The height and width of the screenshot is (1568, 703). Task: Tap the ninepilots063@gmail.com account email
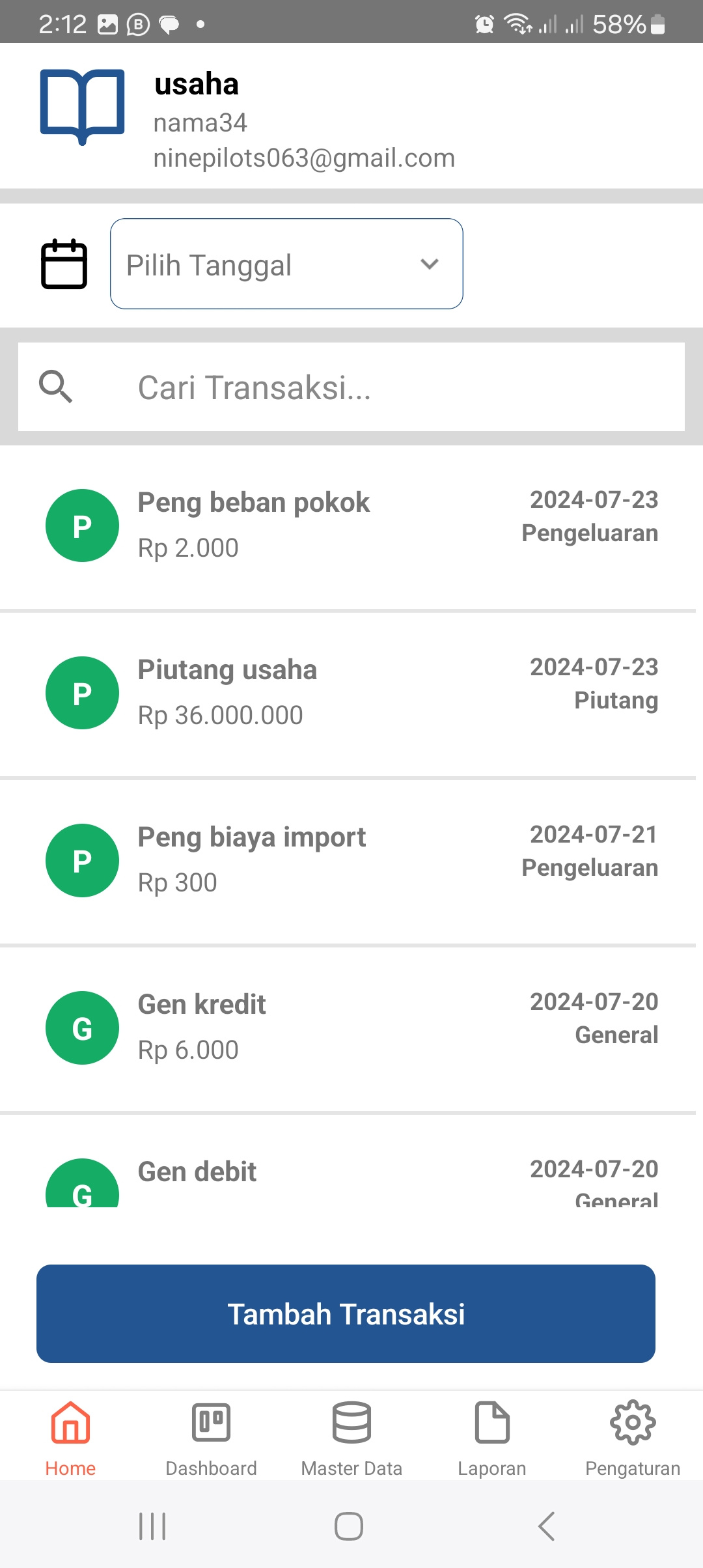[x=304, y=158]
